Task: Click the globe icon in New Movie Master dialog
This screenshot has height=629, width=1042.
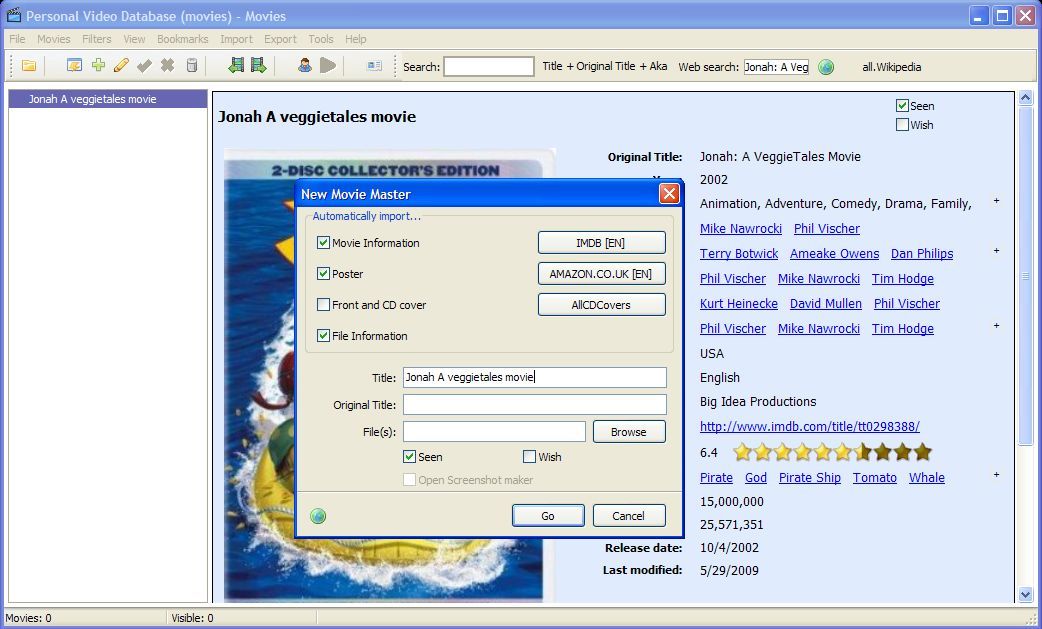Action: [318, 516]
